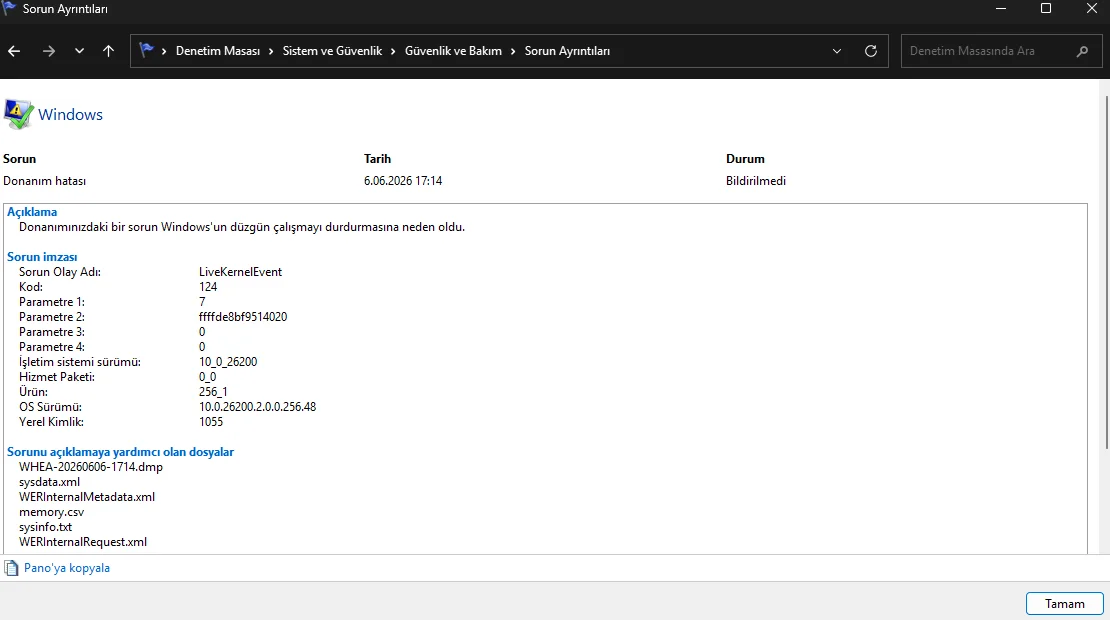1110x620 pixels.
Task: Click the Ürün value 256_1
Action: point(213,392)
